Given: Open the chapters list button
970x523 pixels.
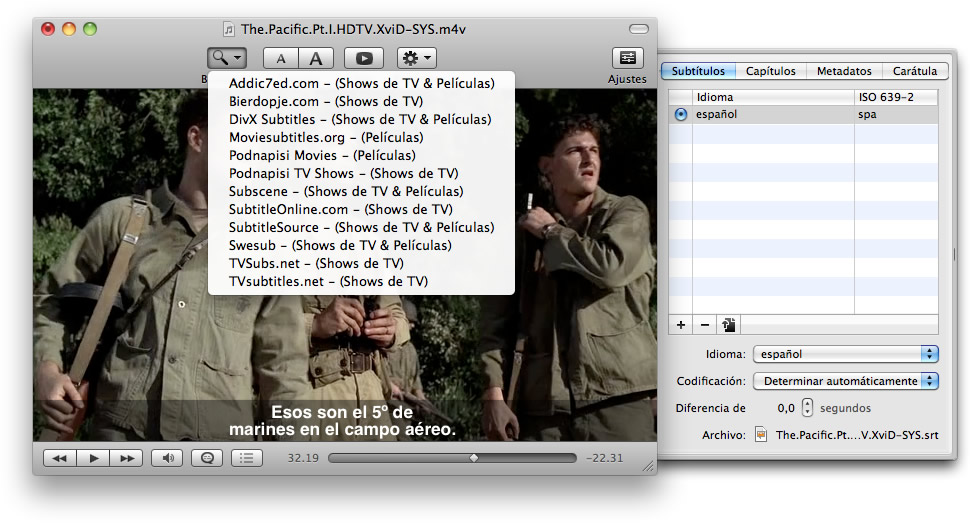Looking at the screenshot, I should click(x=247, y=458).
